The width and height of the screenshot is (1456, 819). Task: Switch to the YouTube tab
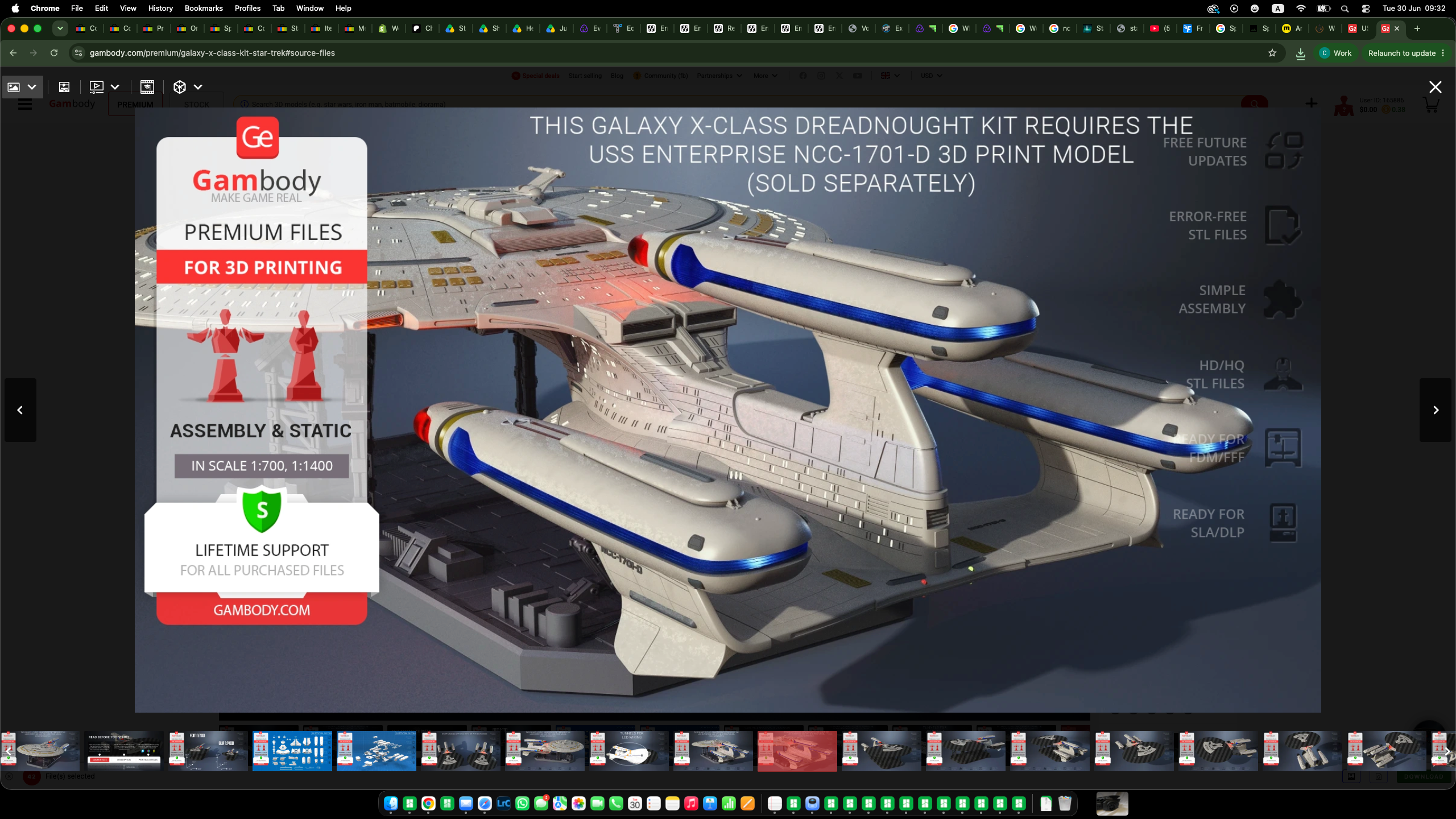(x=1160, y=28)
